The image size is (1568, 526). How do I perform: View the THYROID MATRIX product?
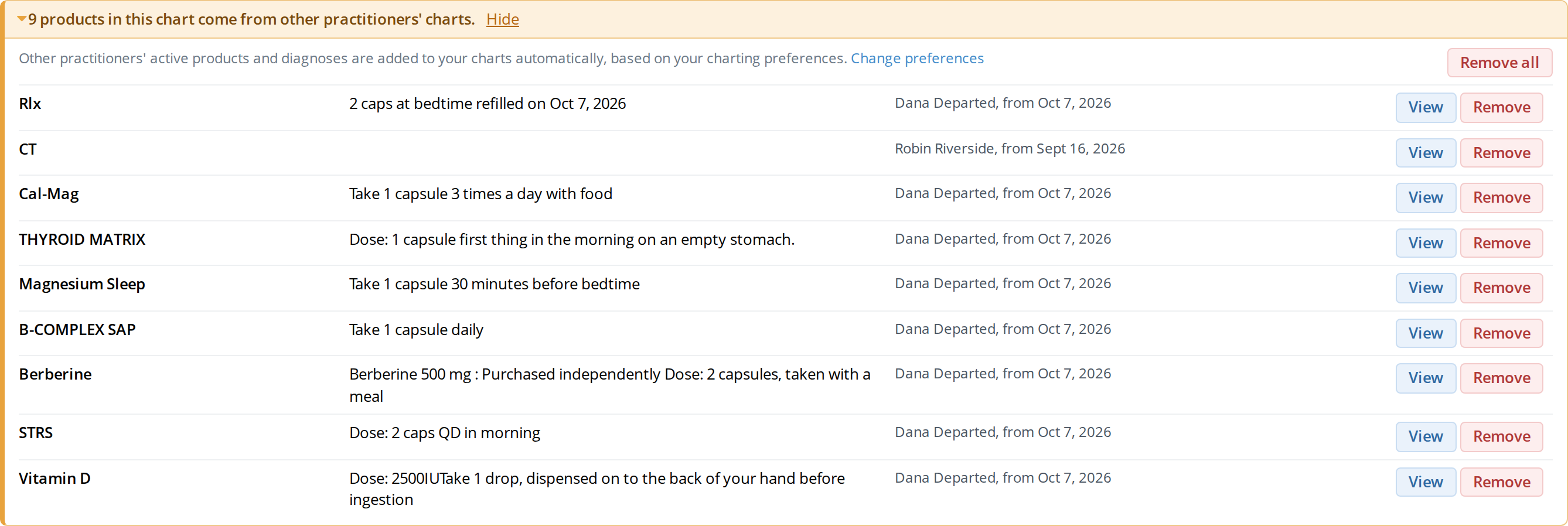(x=1426, y=243)
